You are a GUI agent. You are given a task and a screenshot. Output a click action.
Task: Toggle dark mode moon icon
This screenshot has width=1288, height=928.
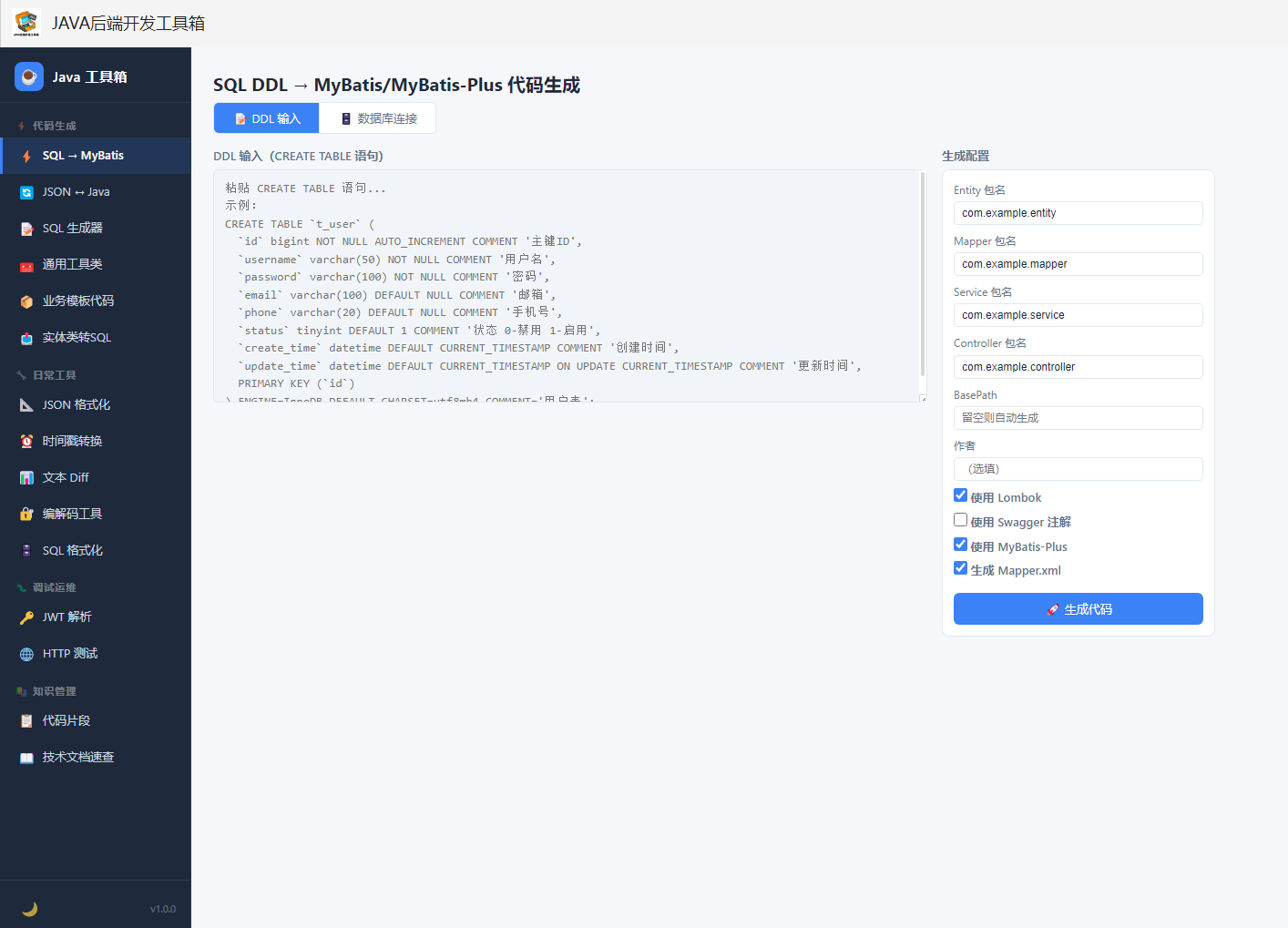point(29,908)
